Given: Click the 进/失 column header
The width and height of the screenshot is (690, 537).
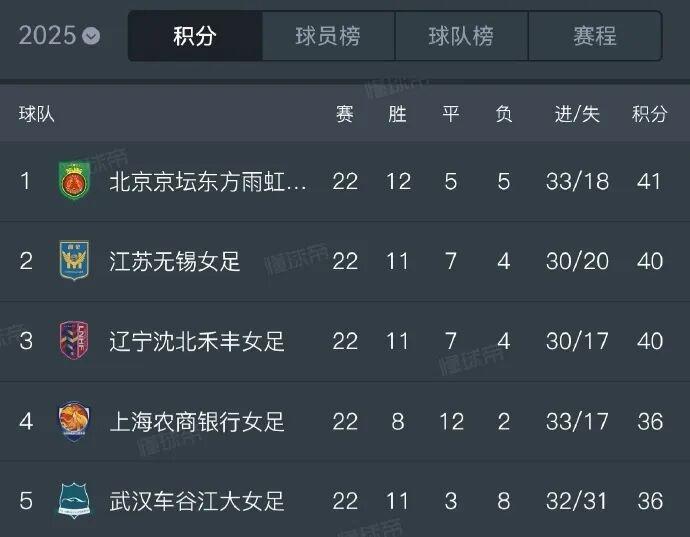Looking at the screenshot, I should pyautogui.click(x=577, y=114).
